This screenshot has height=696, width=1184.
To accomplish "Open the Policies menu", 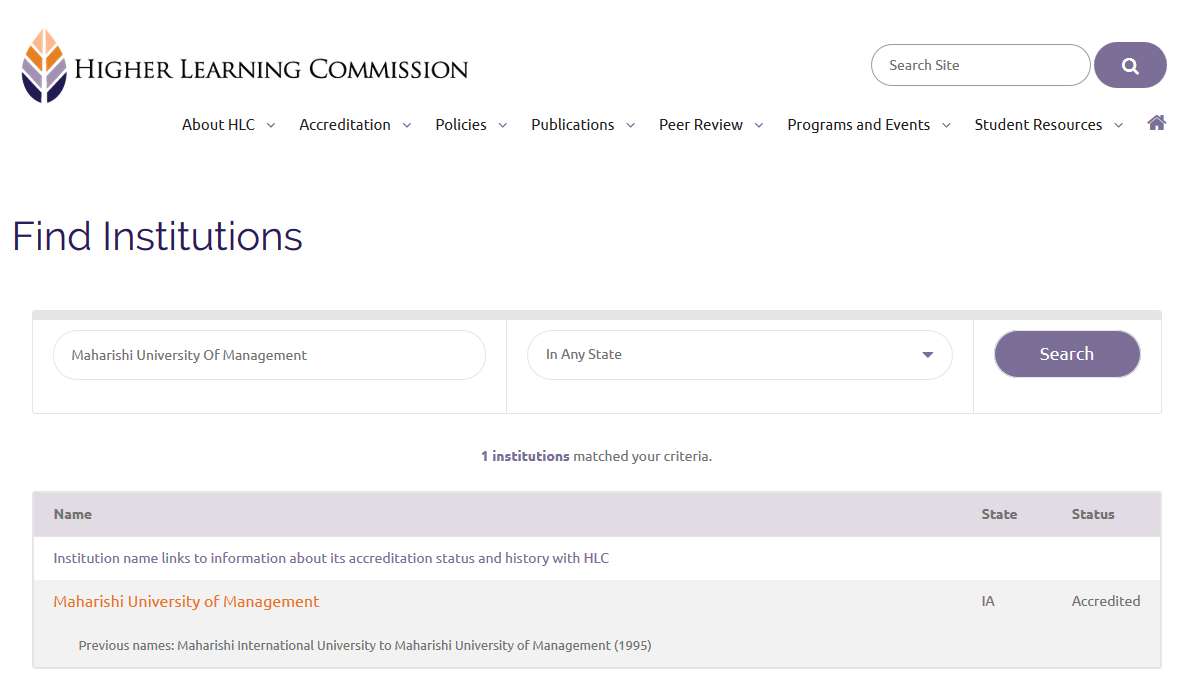I will point(461,125).
